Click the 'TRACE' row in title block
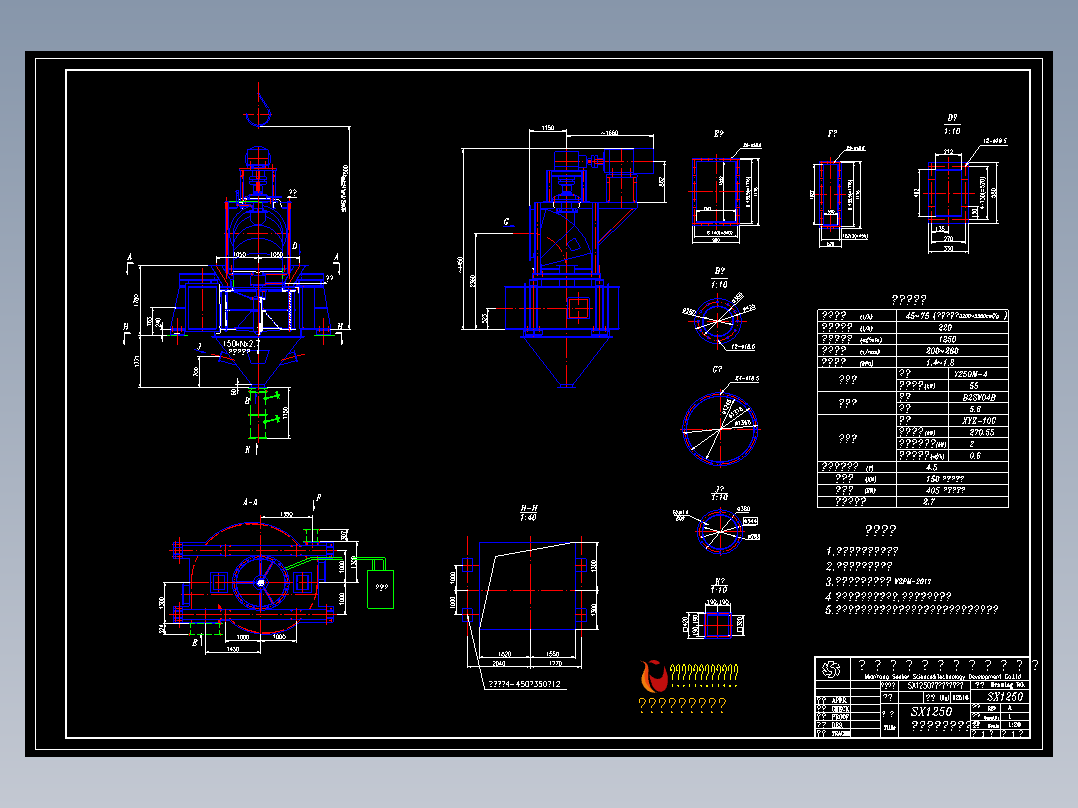Image resolution: width=1078 pixels, height=808 pixels. point(848,734)
